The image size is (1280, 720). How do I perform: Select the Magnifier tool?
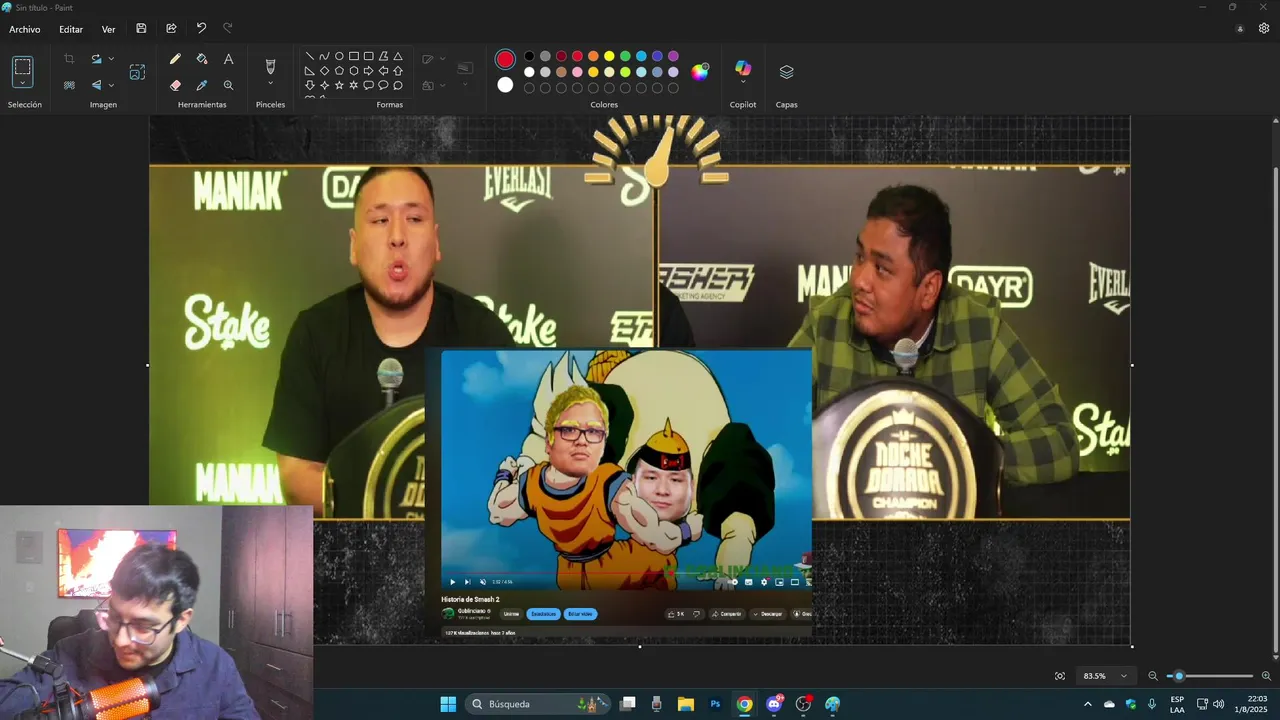[x=228, y=85]
